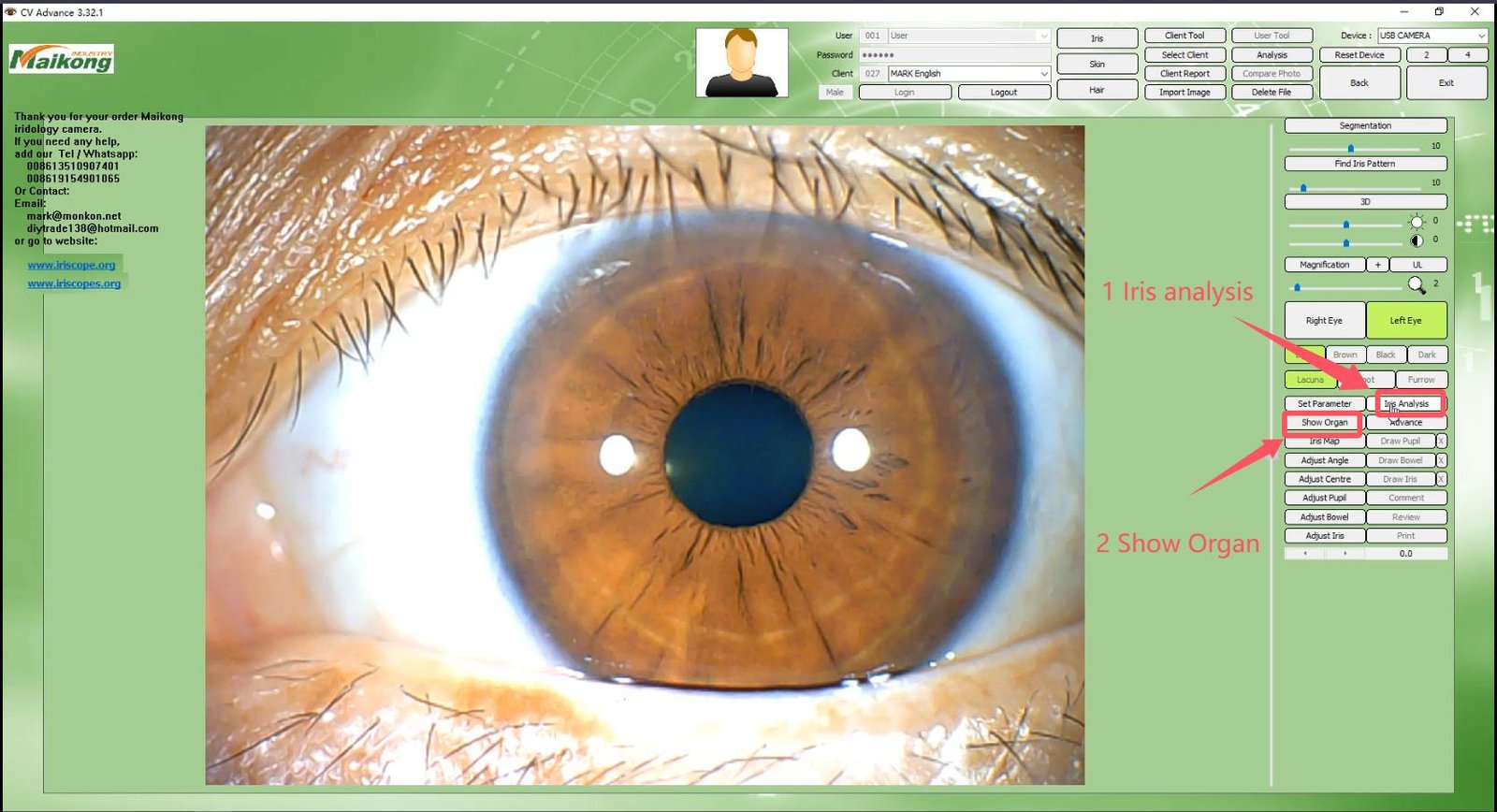The width and height of the screenshot is (1497, 812).
Task: Open the Client Report
Action: (x=1185, y=74)
